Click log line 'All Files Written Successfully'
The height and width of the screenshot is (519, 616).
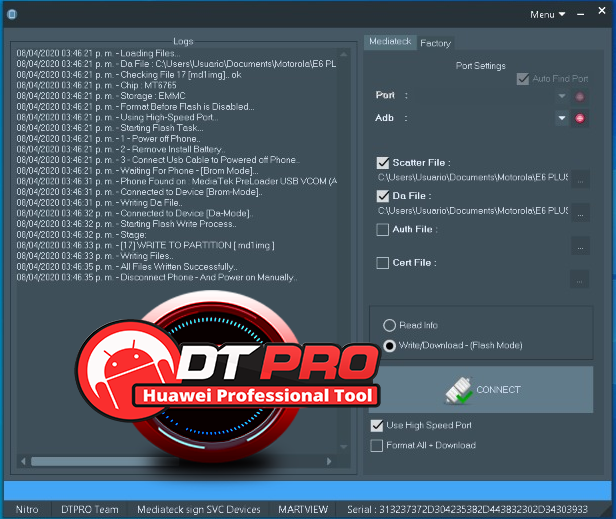click(127, 267)
